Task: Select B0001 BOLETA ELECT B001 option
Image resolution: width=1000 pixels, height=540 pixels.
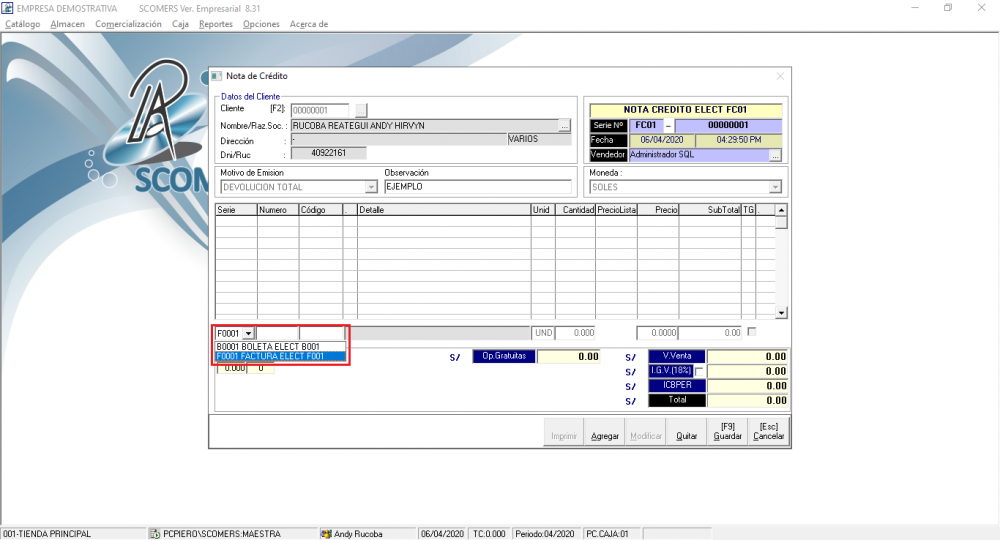Action: coord(281,347)
